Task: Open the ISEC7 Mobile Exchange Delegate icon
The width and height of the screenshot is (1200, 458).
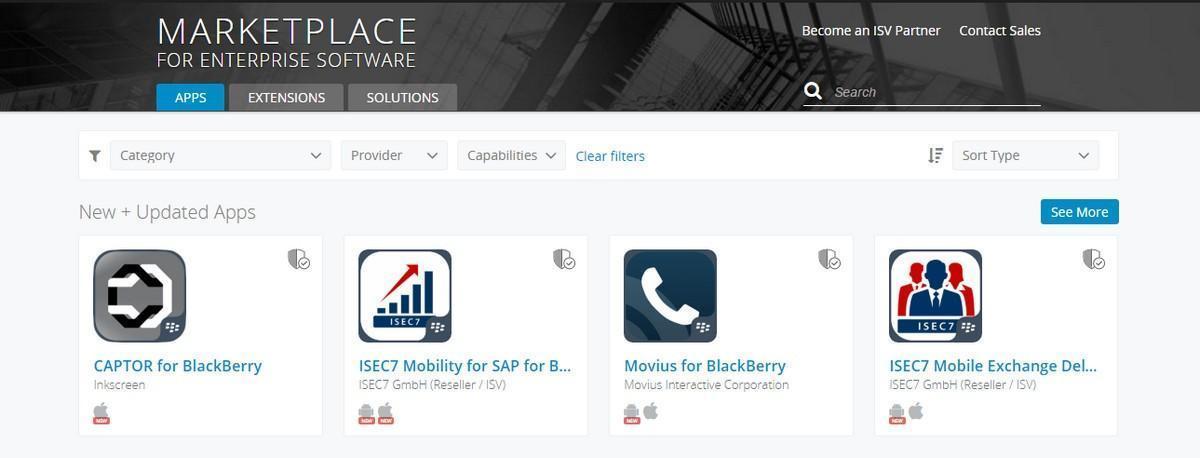Action: coord(935,296)
